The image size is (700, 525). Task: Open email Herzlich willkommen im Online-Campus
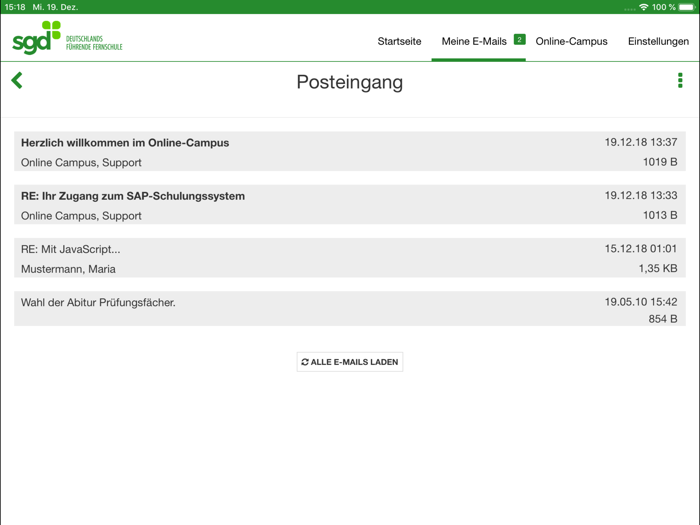(350, 151)
